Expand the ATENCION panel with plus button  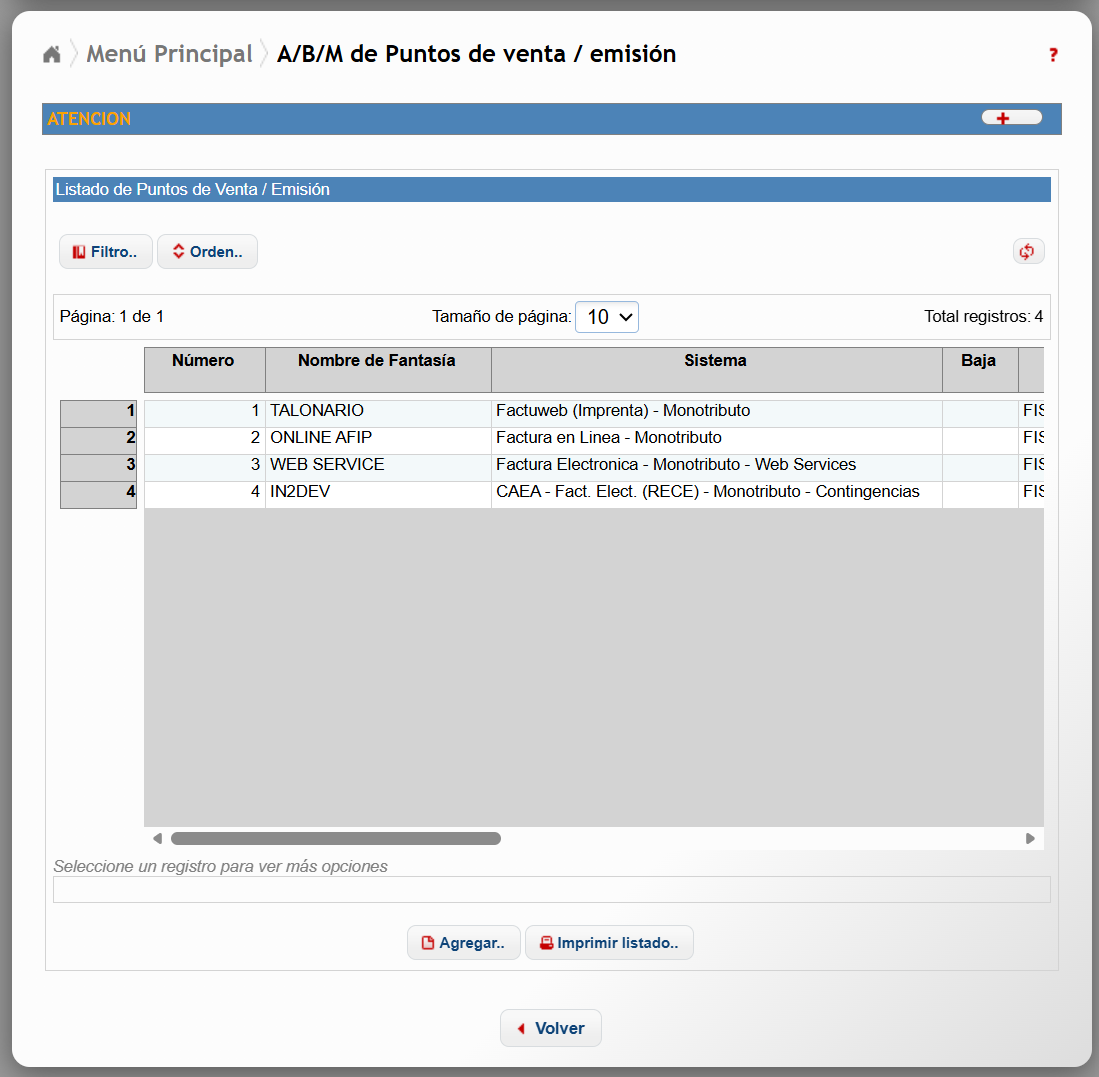(x=1011, y=118)
